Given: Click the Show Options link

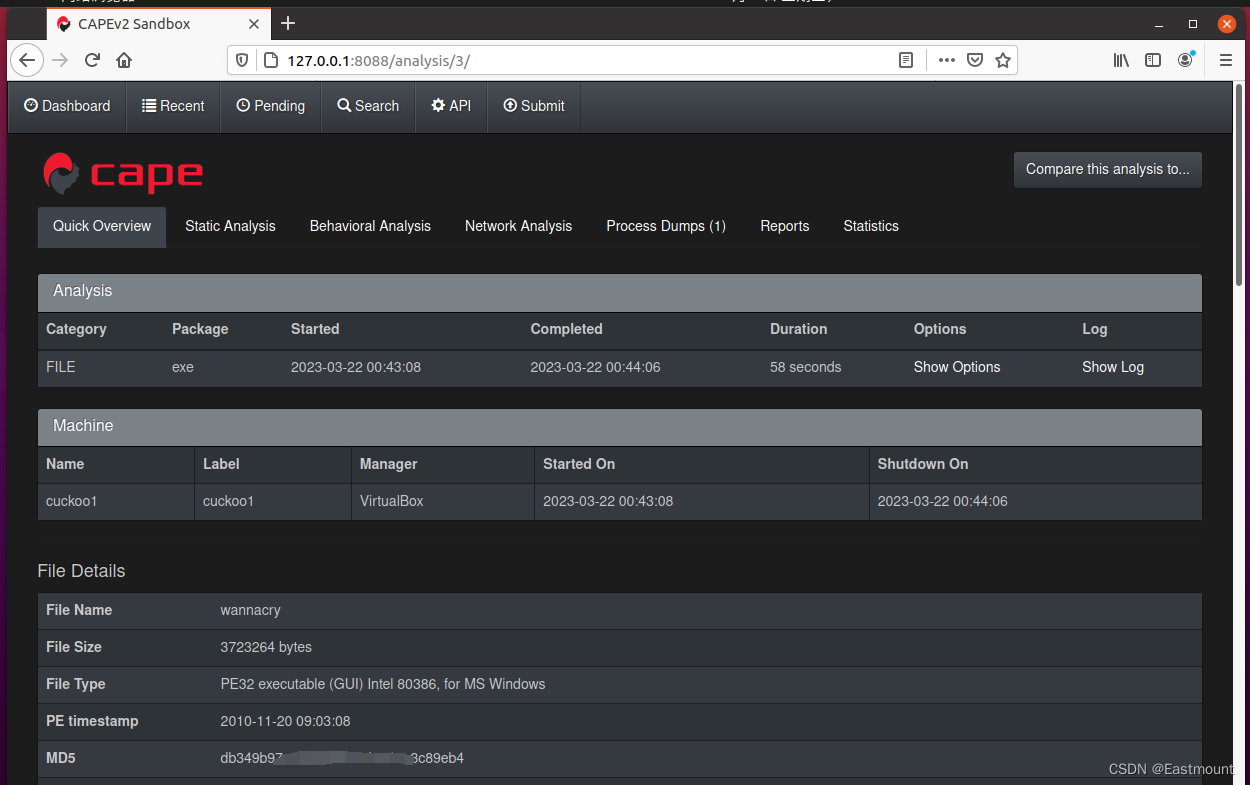Looking at the screenshot, I should point(957,367).
